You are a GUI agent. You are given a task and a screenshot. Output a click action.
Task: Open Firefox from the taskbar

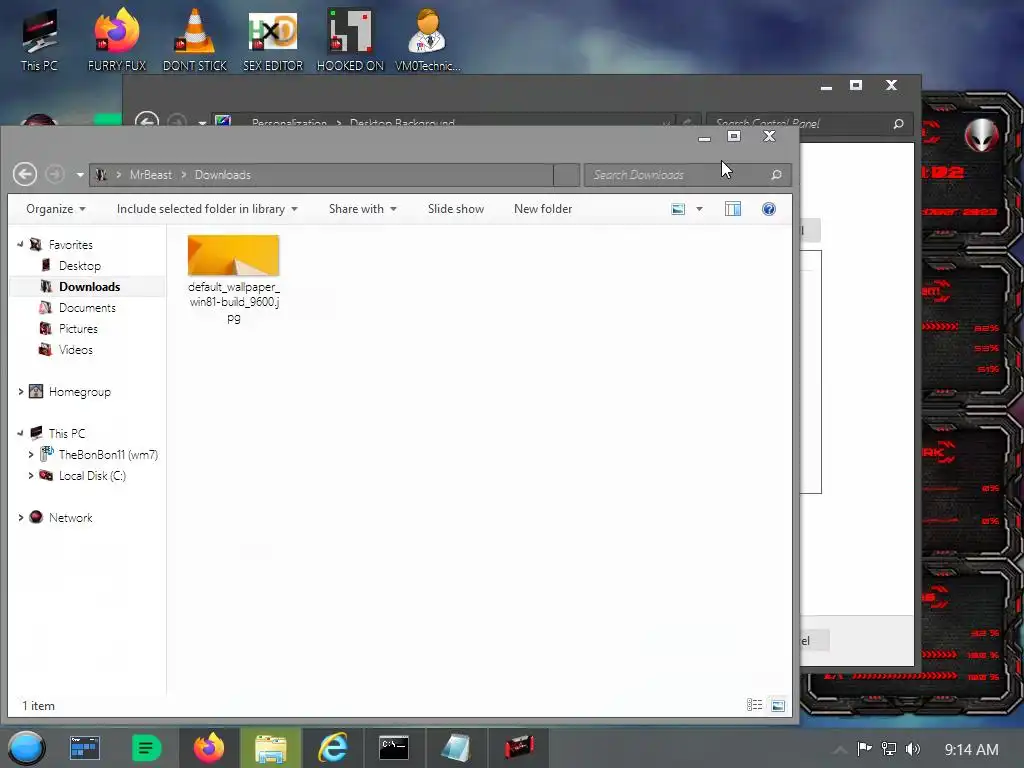coord(209,748)
